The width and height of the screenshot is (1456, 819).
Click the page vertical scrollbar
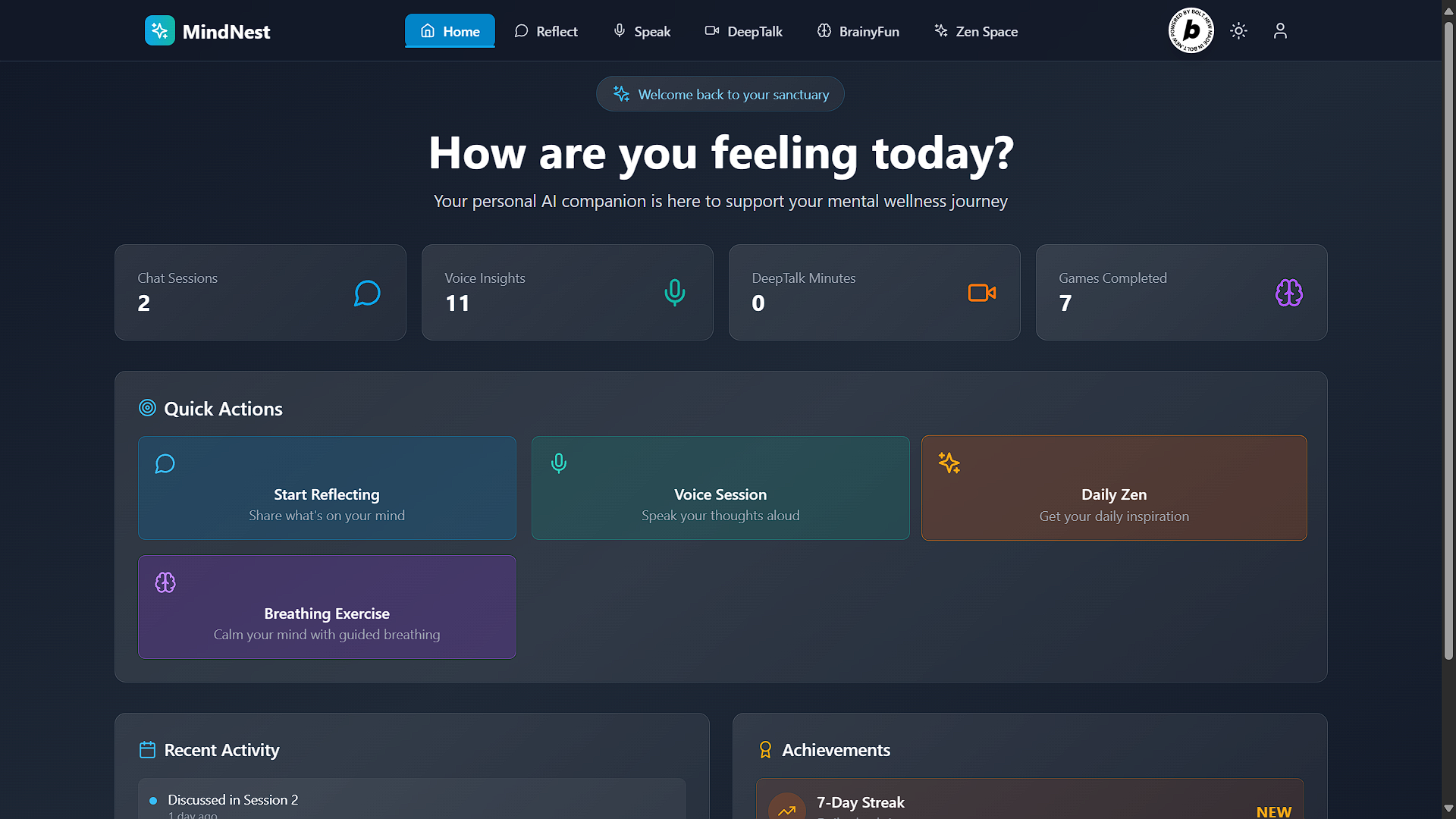[x=1448, y=341]
